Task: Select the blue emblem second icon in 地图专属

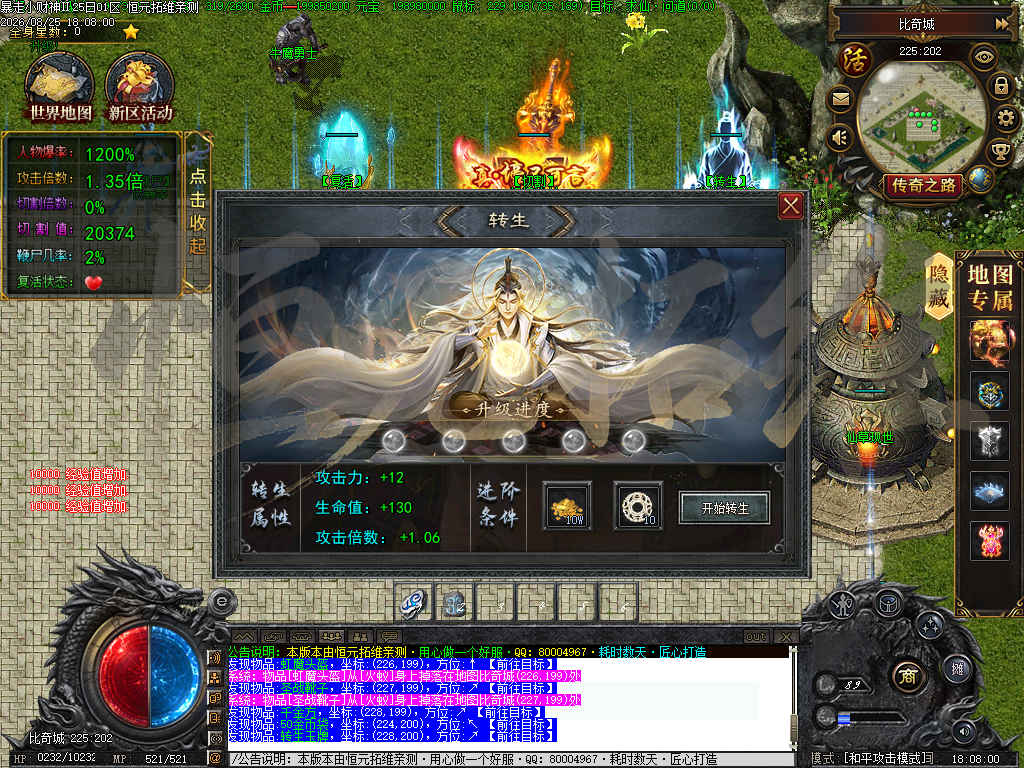Action: 989,392
